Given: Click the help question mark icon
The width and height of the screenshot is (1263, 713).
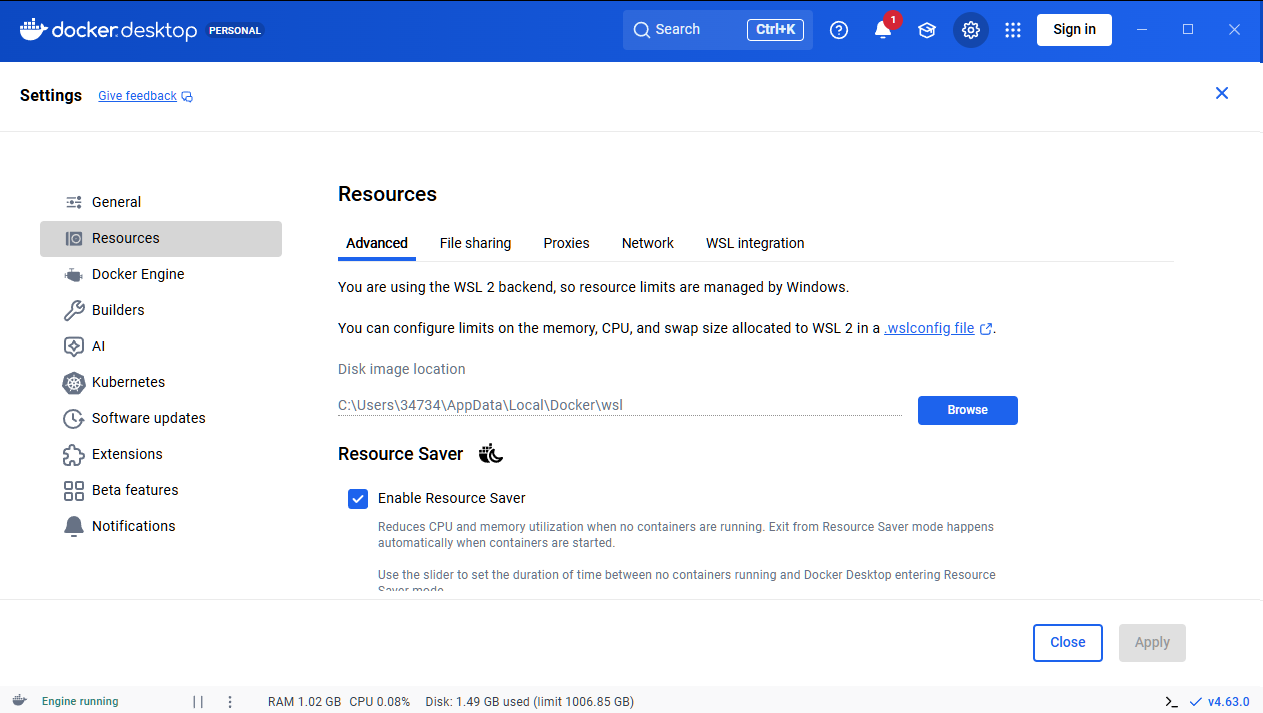Looking at the screenshot, I should pyautogui.click(x=839, y=30).
